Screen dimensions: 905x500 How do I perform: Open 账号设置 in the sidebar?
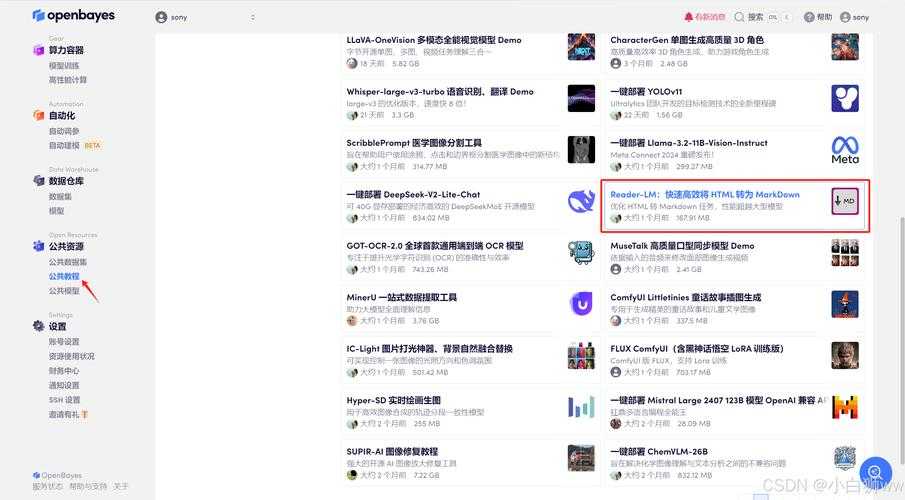[x=63, y=342]
